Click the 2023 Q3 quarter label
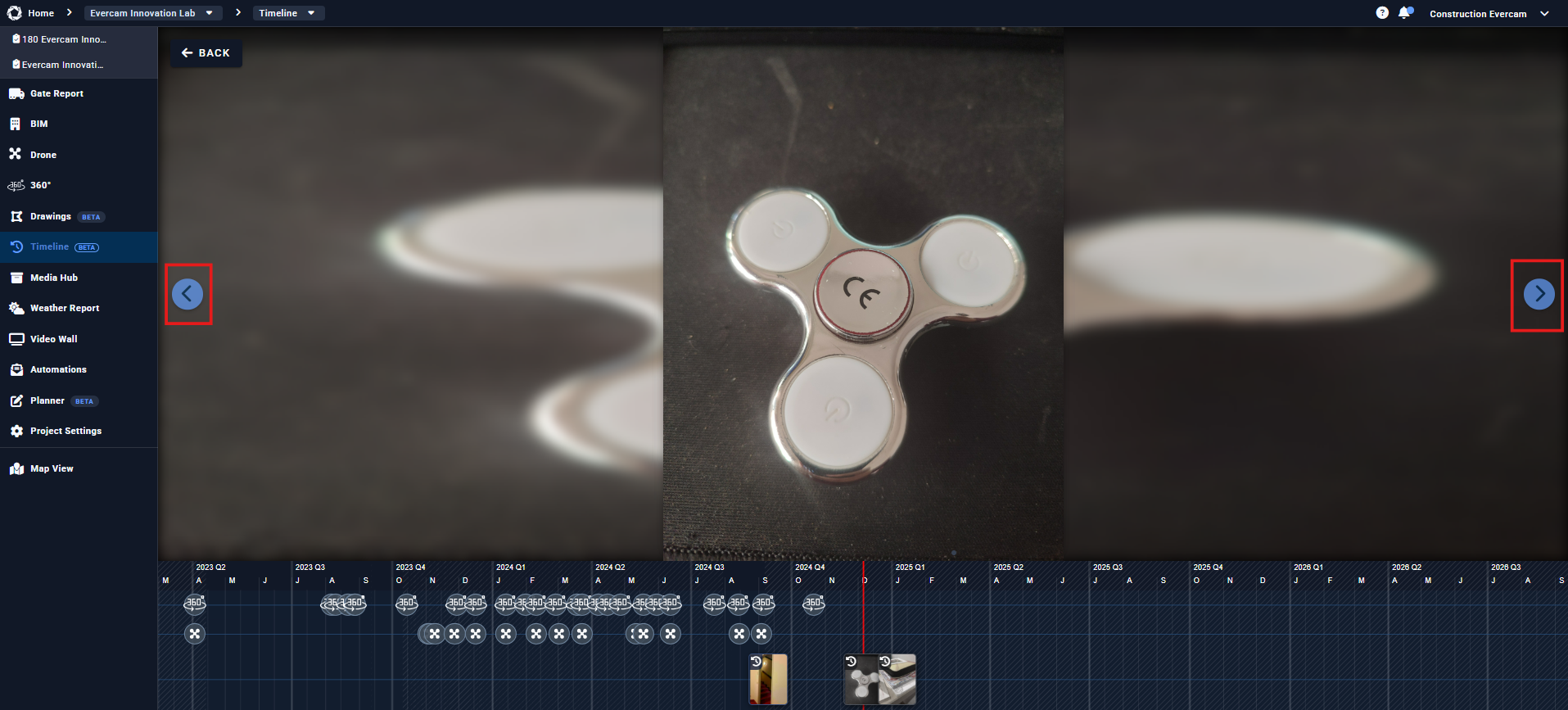 [310, 567]
